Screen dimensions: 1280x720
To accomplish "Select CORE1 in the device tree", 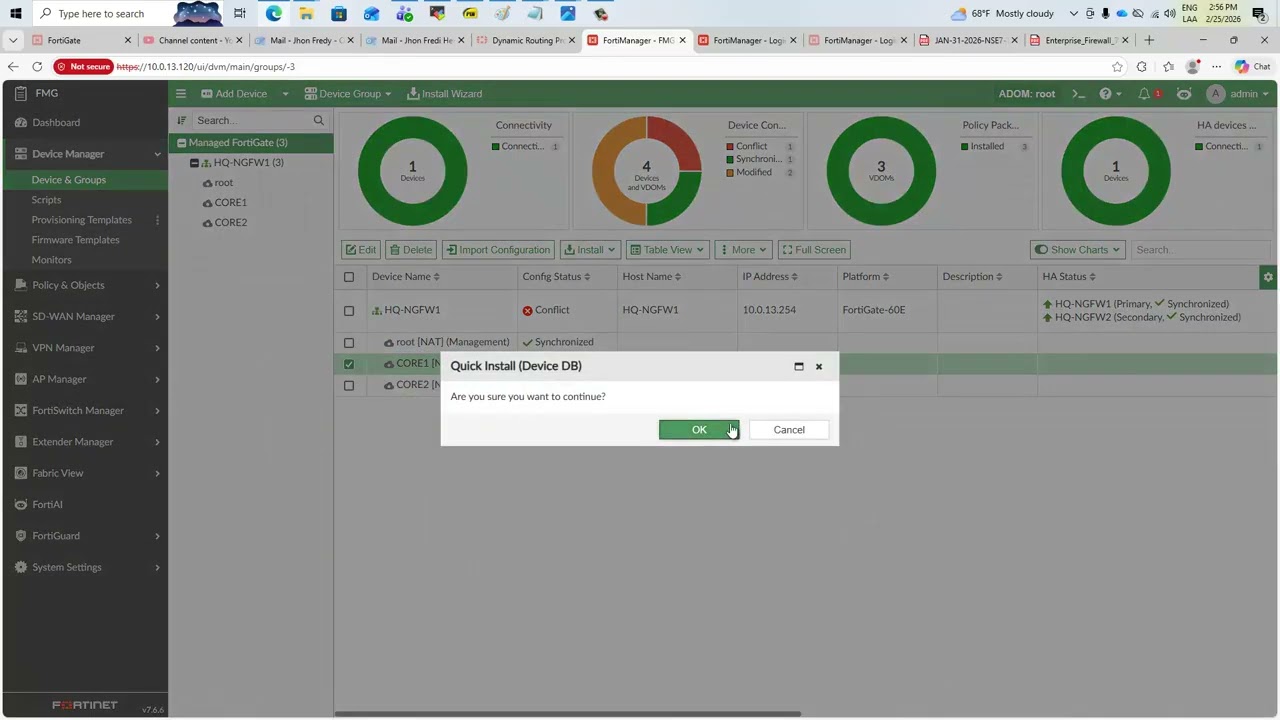I will (230, 203).
